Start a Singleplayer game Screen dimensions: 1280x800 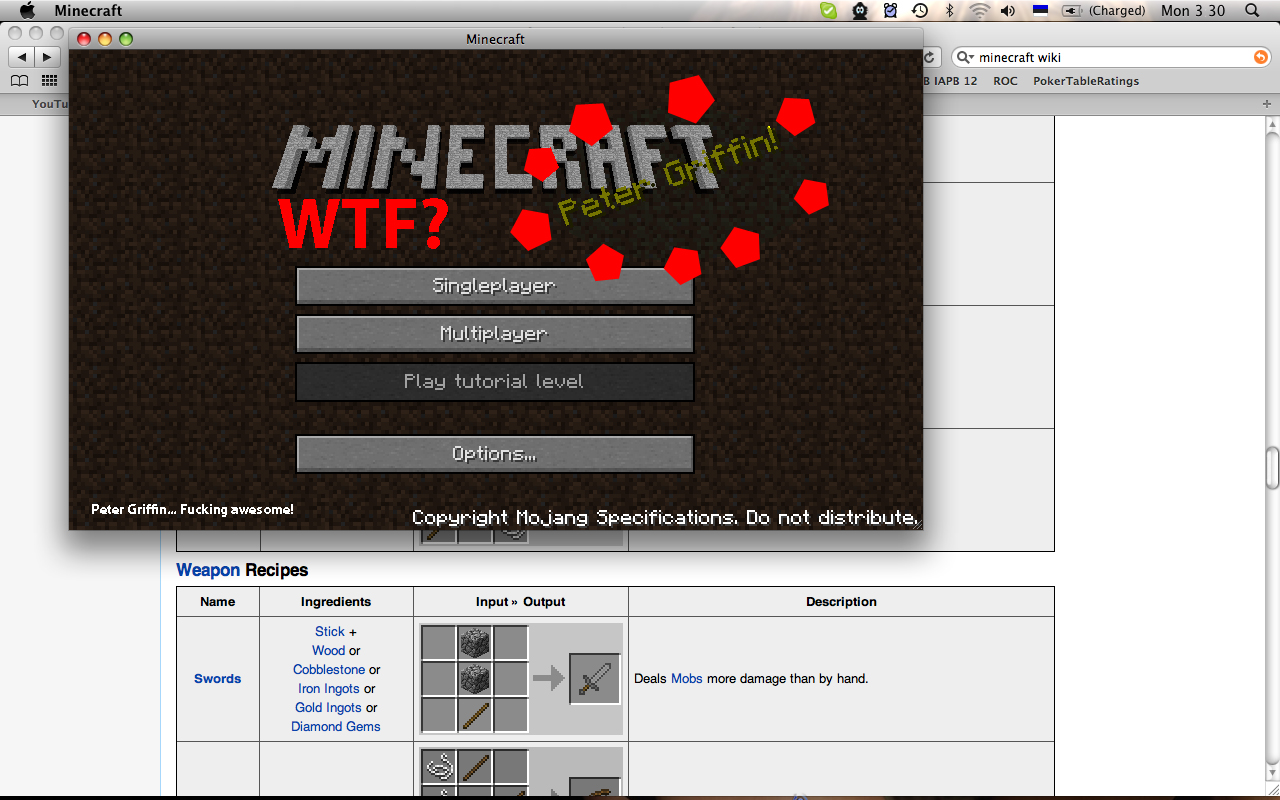[x=495, y=286]
